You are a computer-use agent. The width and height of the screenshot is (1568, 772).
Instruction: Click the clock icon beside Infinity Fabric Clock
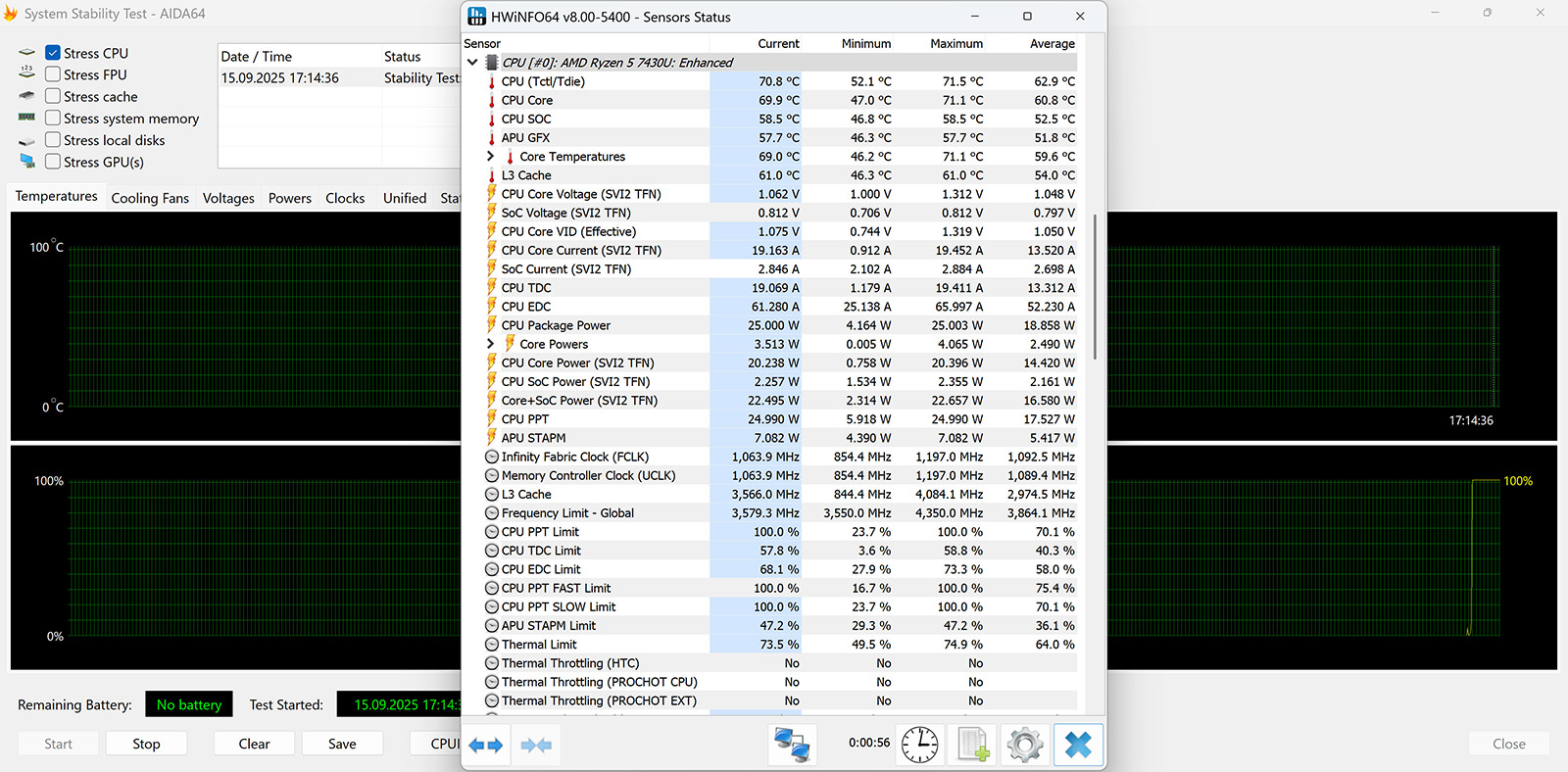tap(492, 457)
